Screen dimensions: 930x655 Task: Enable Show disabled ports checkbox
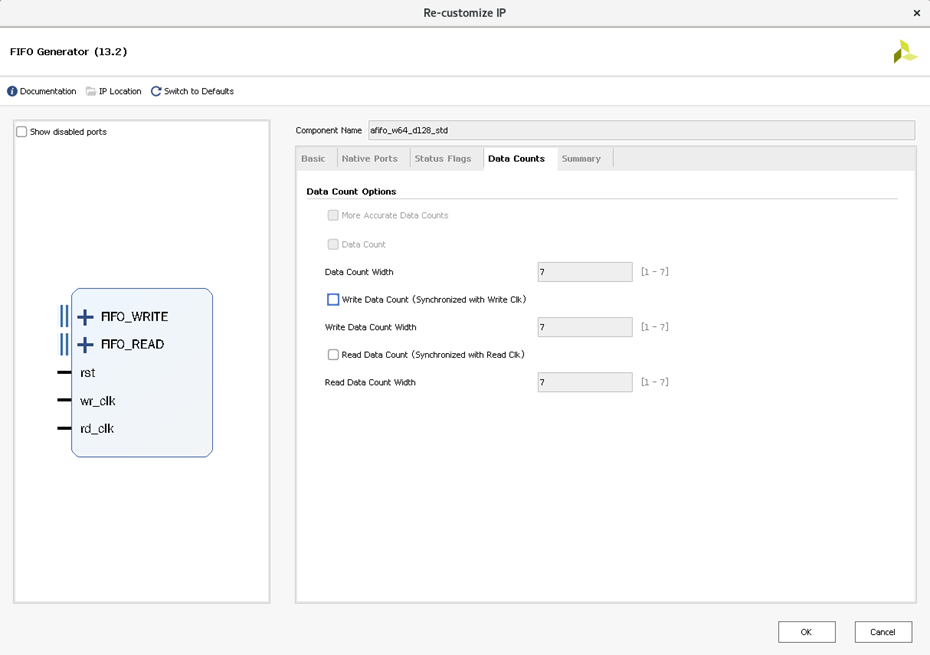(22, 132)
